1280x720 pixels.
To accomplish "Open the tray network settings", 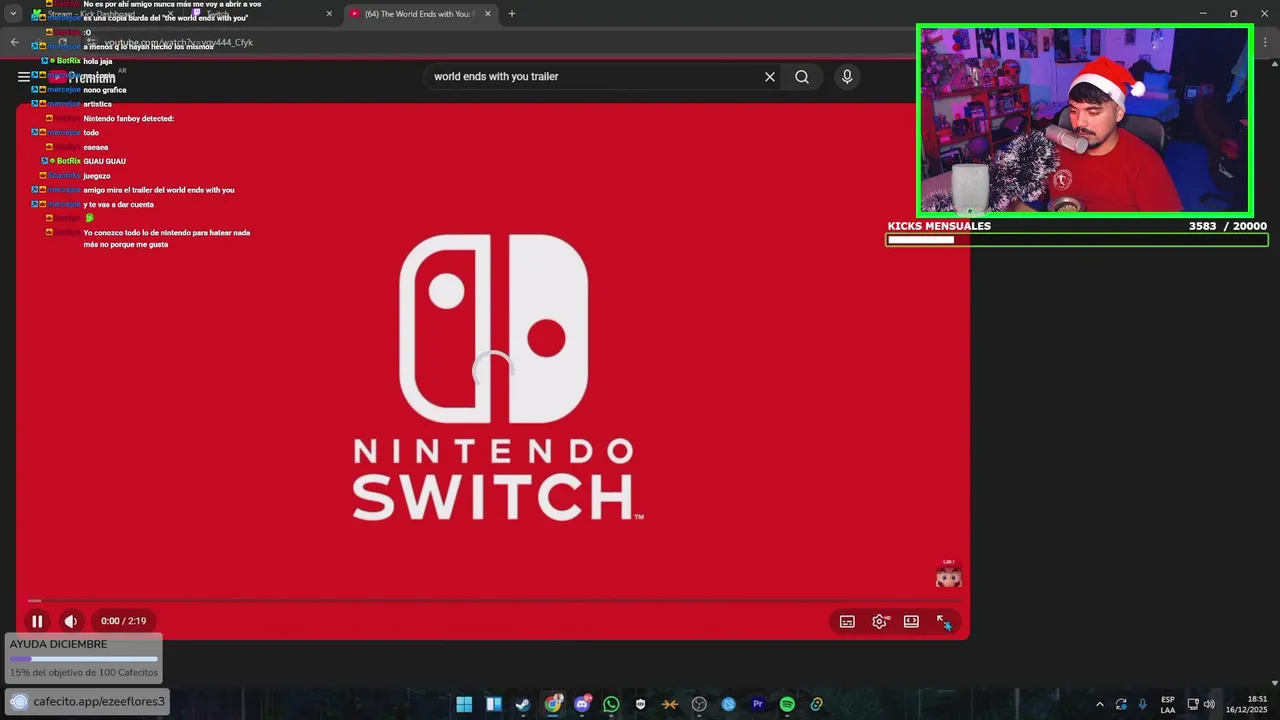I will [x=1193, y=704].
